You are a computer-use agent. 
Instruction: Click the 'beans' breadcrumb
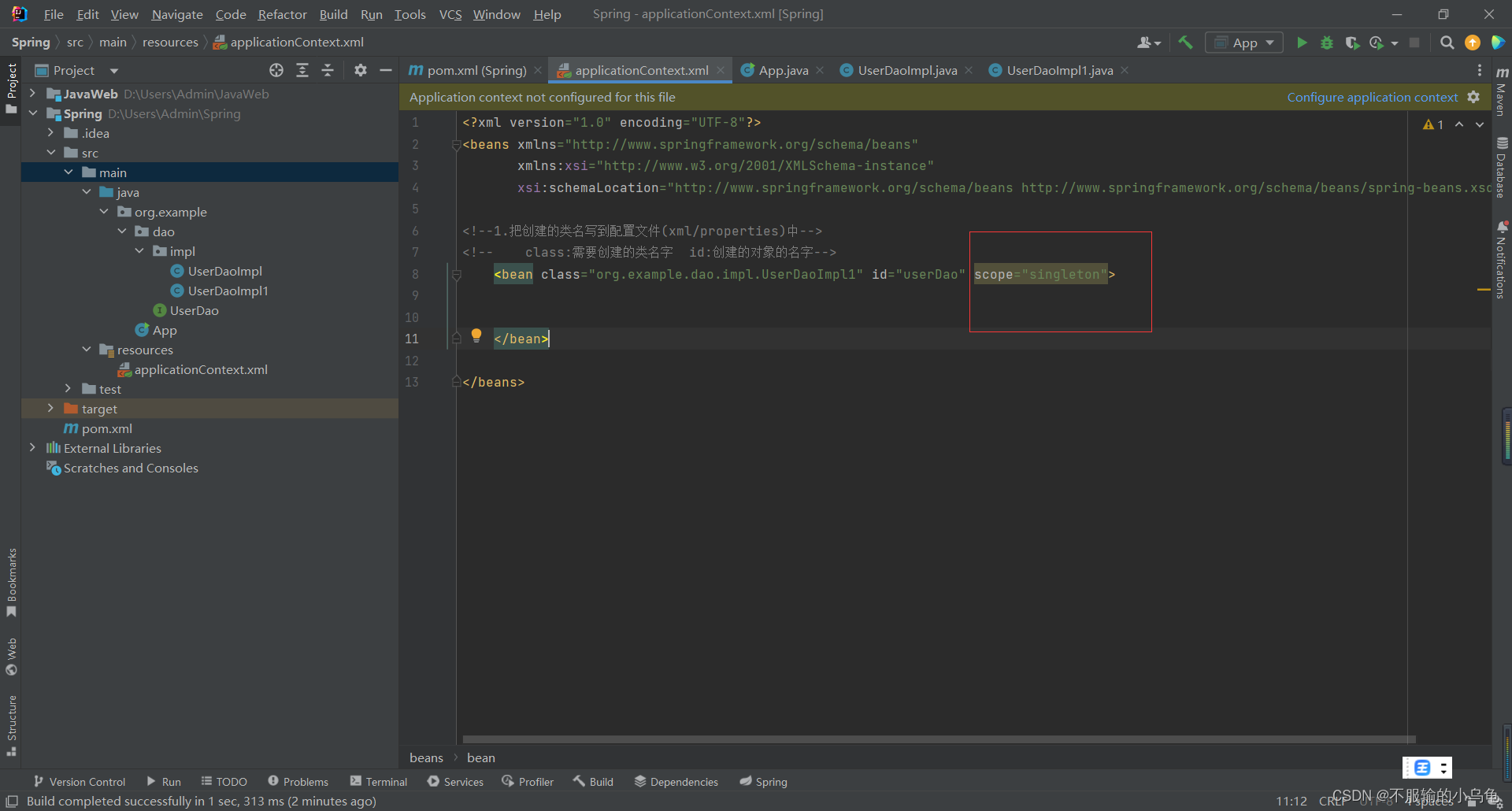point(426,757)
